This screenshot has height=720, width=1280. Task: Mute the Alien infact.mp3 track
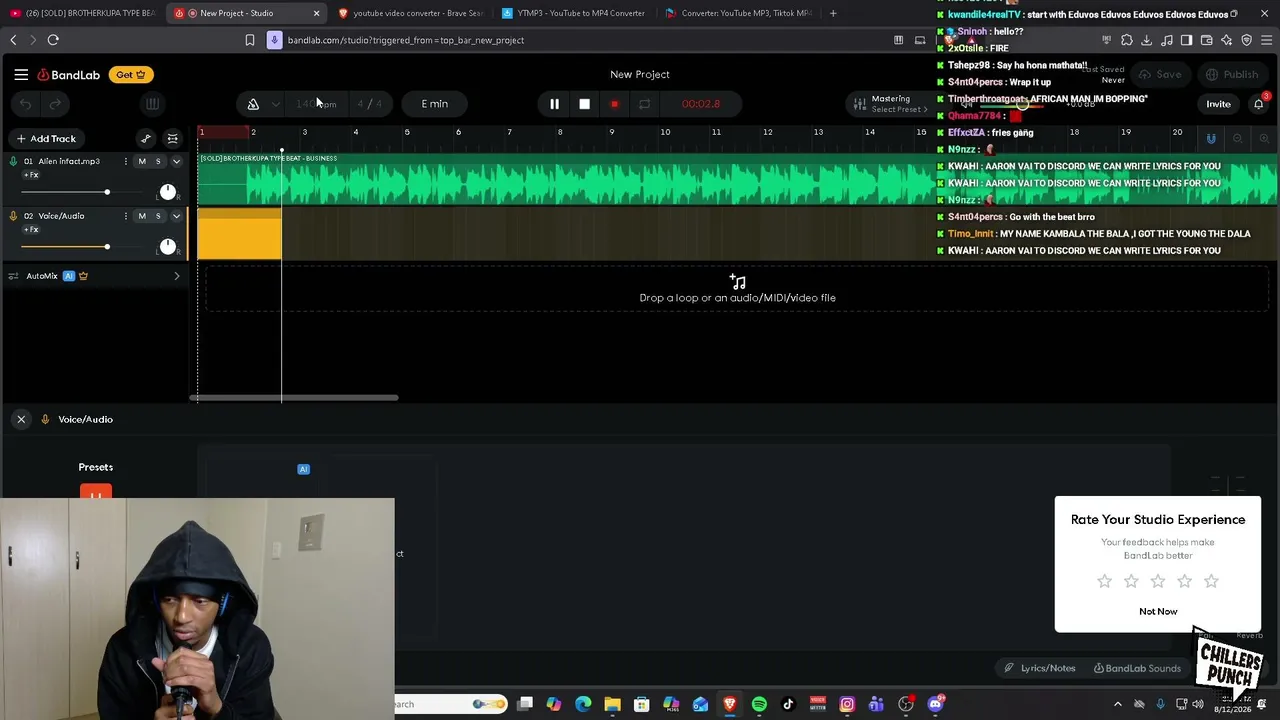click(142, 161)
